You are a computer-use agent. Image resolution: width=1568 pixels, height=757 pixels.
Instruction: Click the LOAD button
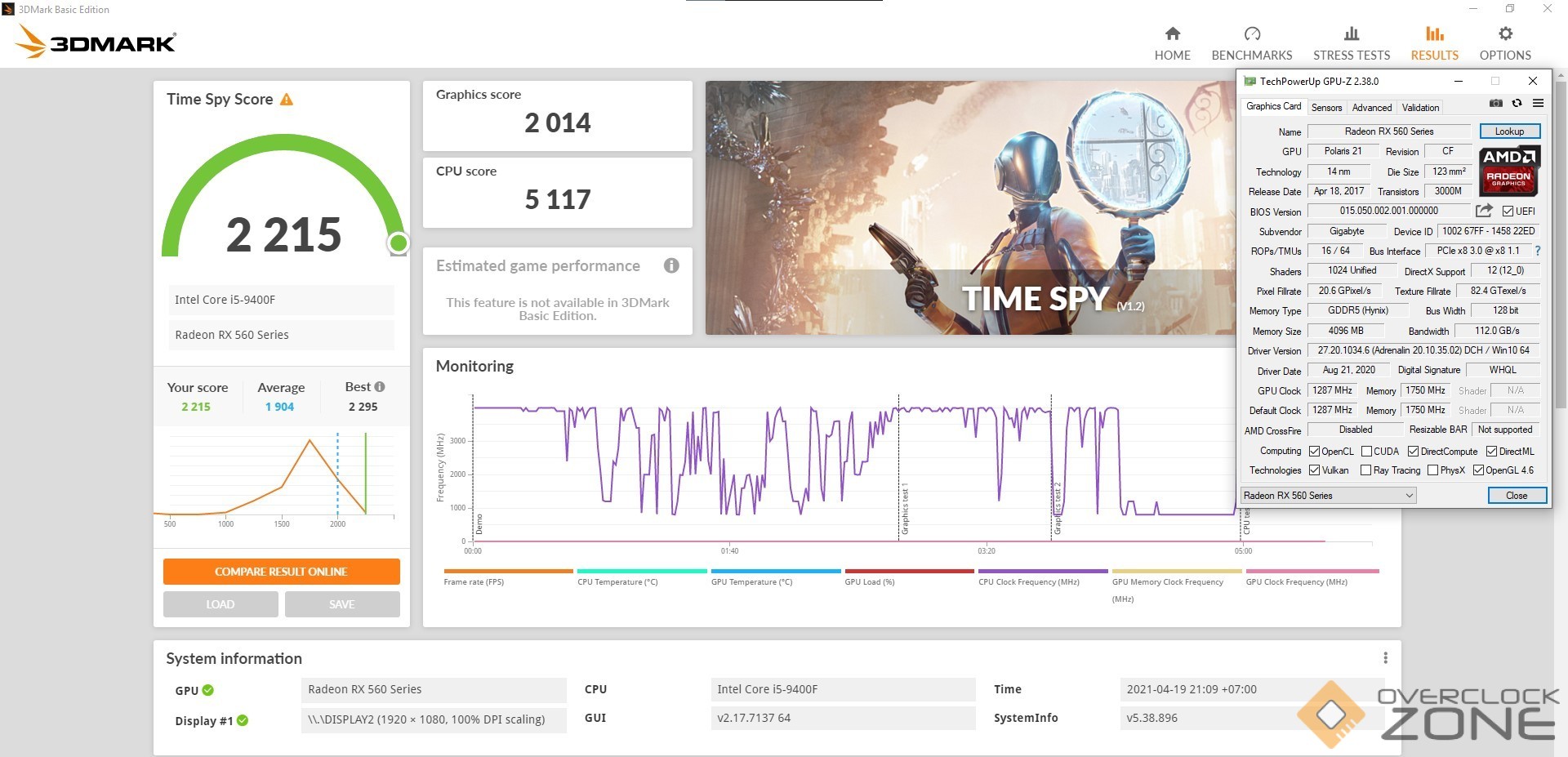point(220,604)
